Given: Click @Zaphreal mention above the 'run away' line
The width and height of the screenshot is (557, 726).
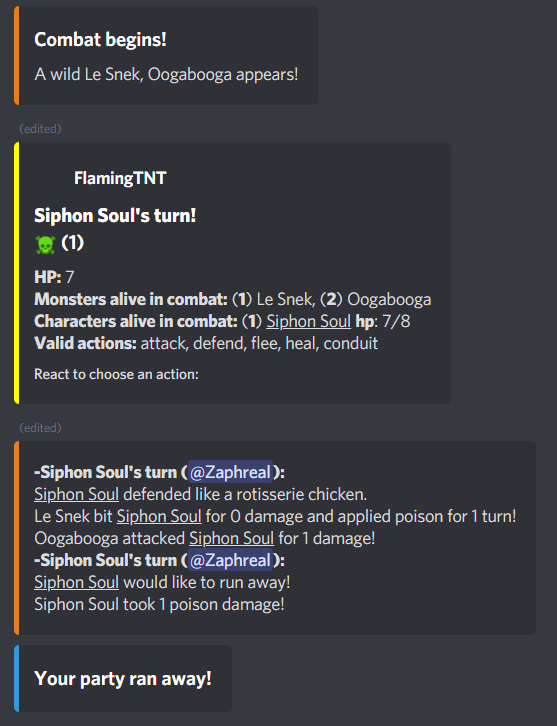Looking at the screenshot, I should tap(230, 560).
